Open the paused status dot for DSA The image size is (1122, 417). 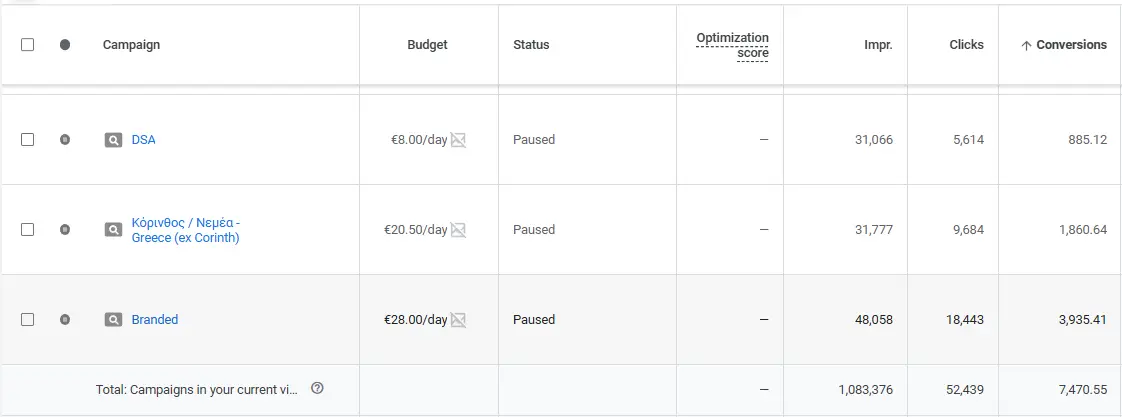click(65, 140)
